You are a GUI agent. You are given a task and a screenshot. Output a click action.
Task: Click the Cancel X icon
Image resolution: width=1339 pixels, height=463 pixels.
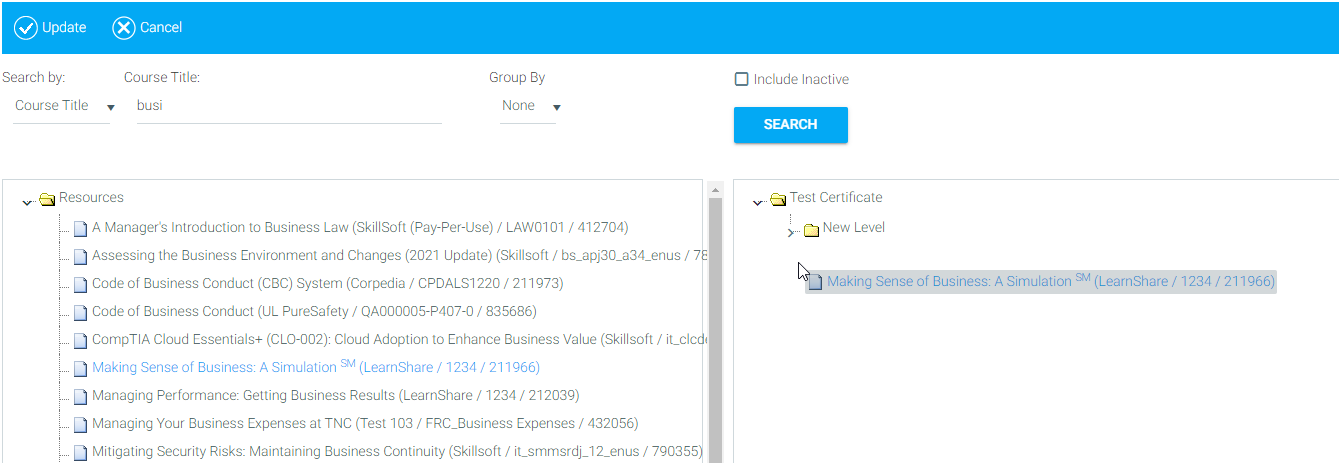pos(123,28)
